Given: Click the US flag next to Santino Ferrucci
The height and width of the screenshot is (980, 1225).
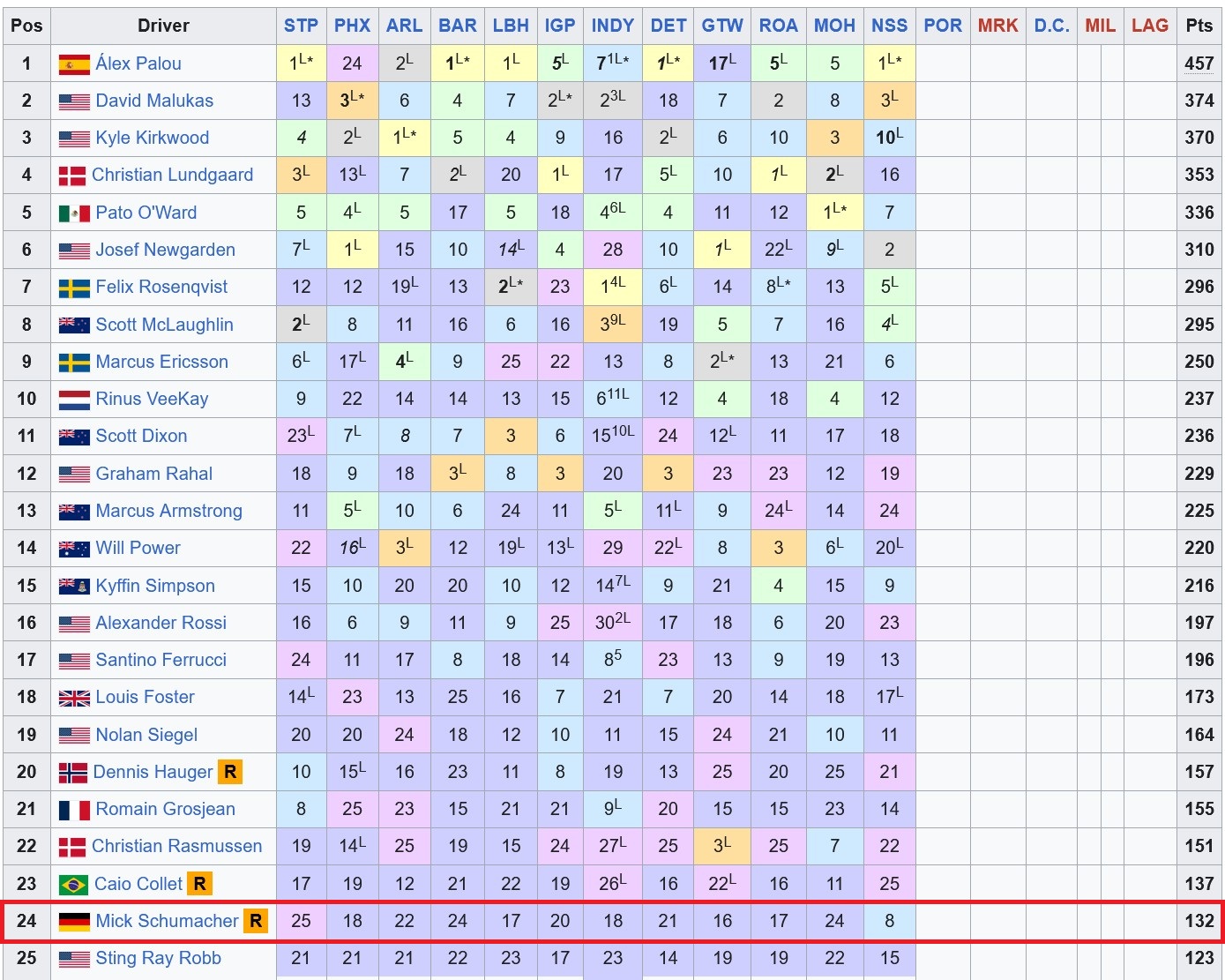Looking at the screenshot, I should pos(74,661).
